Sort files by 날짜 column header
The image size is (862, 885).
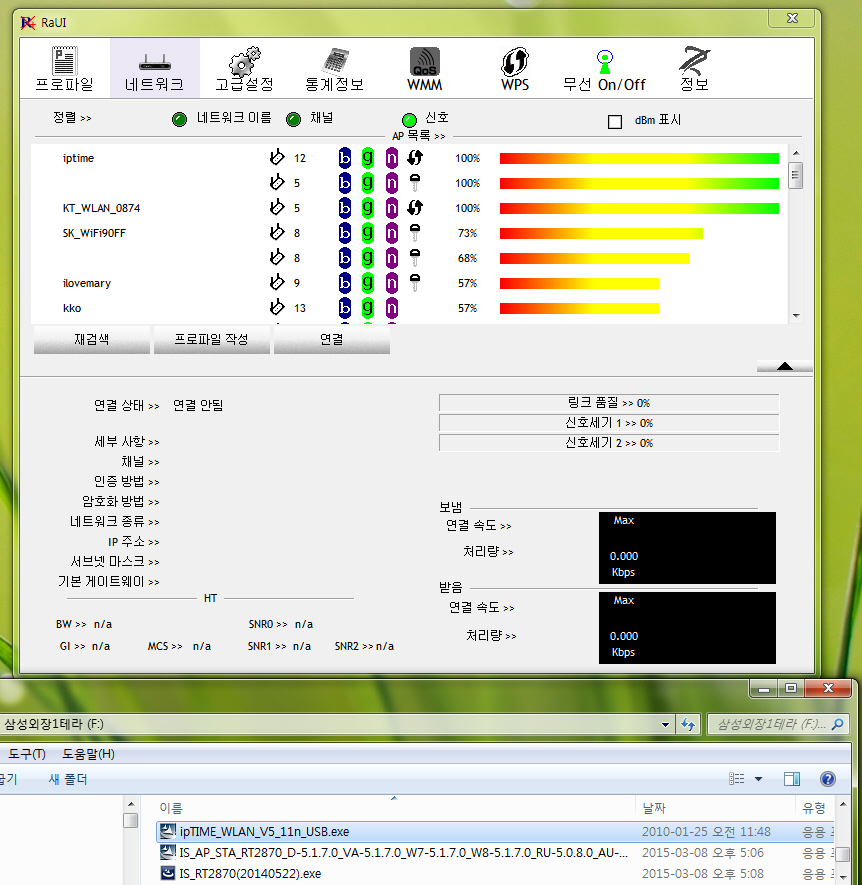coord(654,808)
